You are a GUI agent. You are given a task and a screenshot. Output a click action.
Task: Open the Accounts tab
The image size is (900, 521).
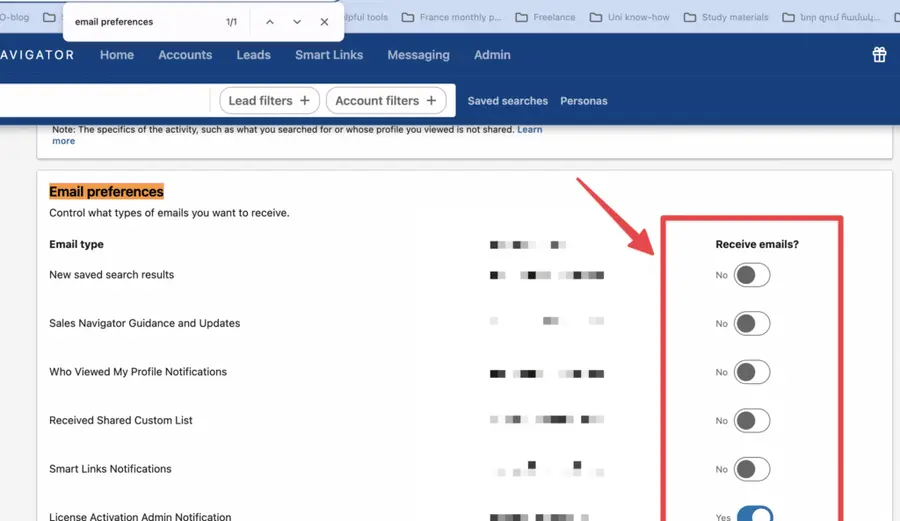(185, 55)
